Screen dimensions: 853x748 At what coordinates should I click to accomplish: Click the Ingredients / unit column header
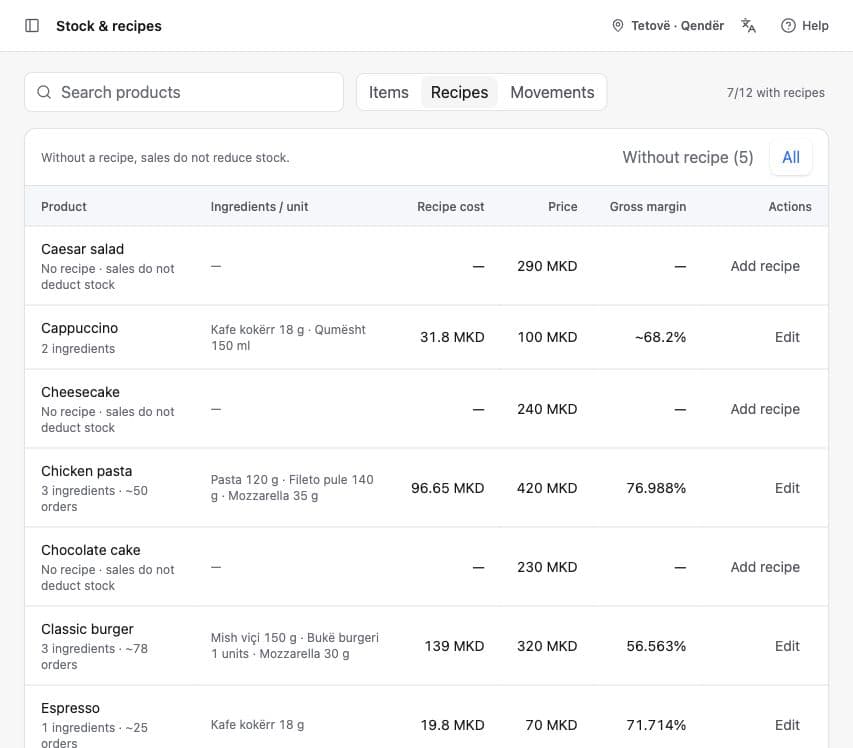coord(259,207)
